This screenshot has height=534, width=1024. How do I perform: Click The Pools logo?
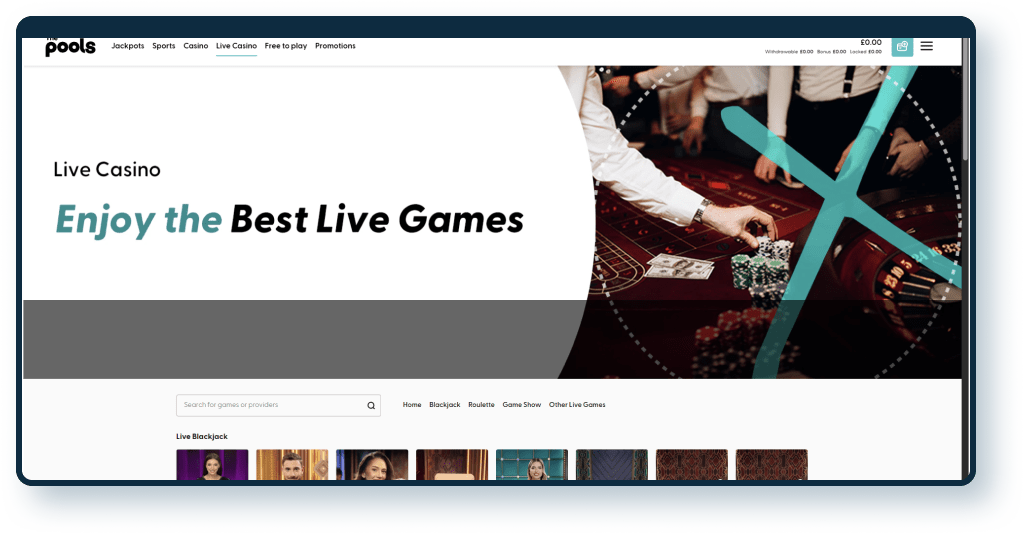(x=71, y=46)
